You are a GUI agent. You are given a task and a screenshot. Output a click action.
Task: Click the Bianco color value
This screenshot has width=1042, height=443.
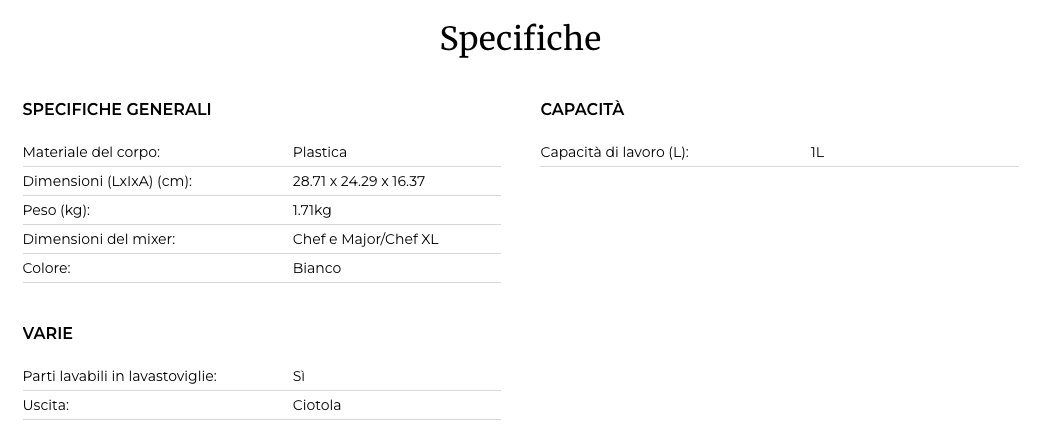[317, 269]
